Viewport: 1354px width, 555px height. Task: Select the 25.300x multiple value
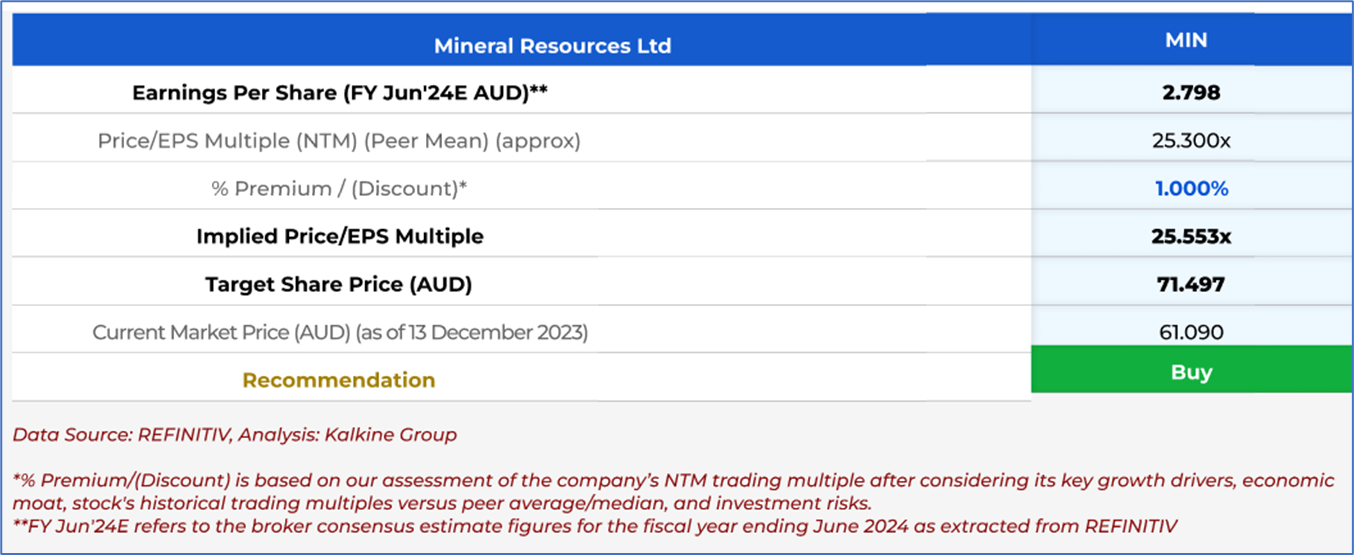pyautogui.click(x=1191, y=141)
